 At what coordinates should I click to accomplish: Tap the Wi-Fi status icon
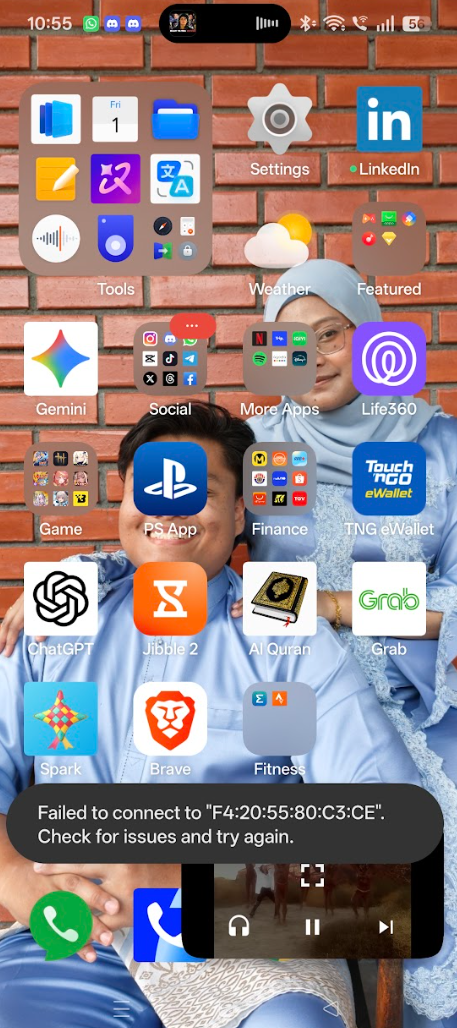click(x=334, y=24)
